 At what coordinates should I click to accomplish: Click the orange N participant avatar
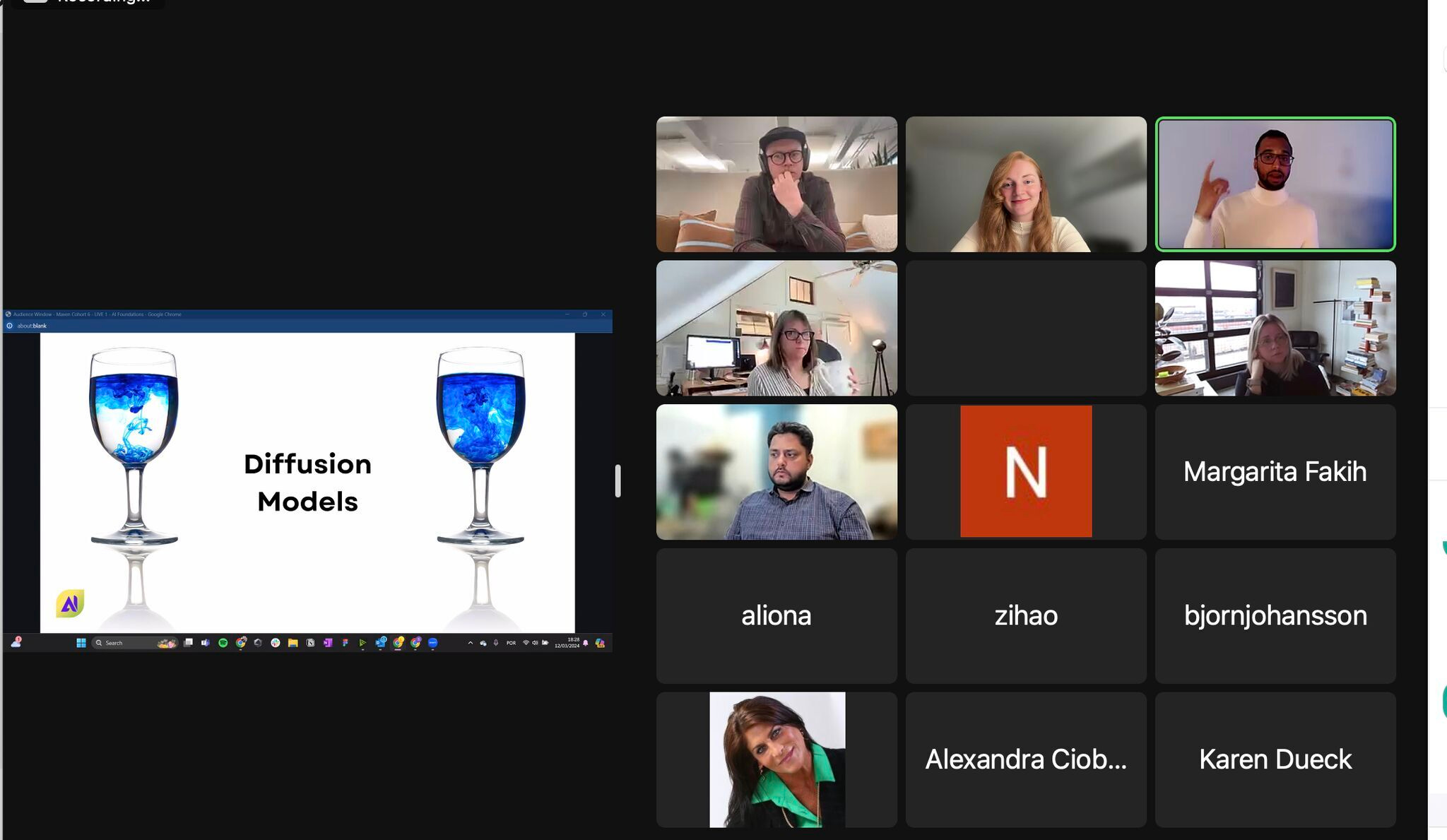1025,471
